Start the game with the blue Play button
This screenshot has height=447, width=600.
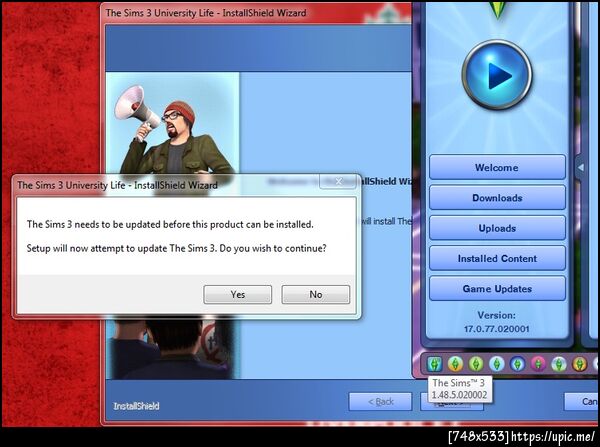click(x=497, y=75)
